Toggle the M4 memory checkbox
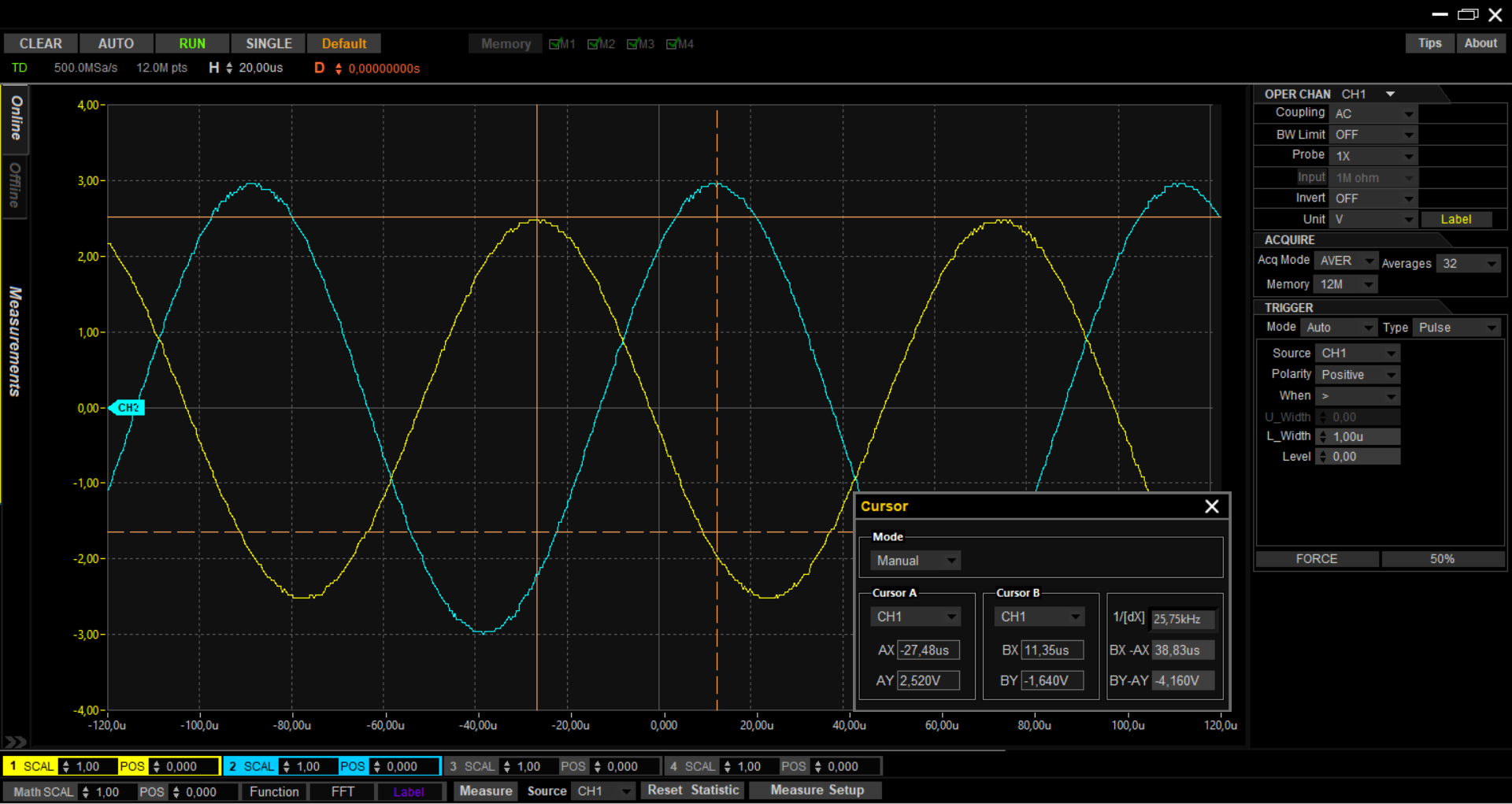The height and width of the screenshot is (804, 1512). click(672, 44)
